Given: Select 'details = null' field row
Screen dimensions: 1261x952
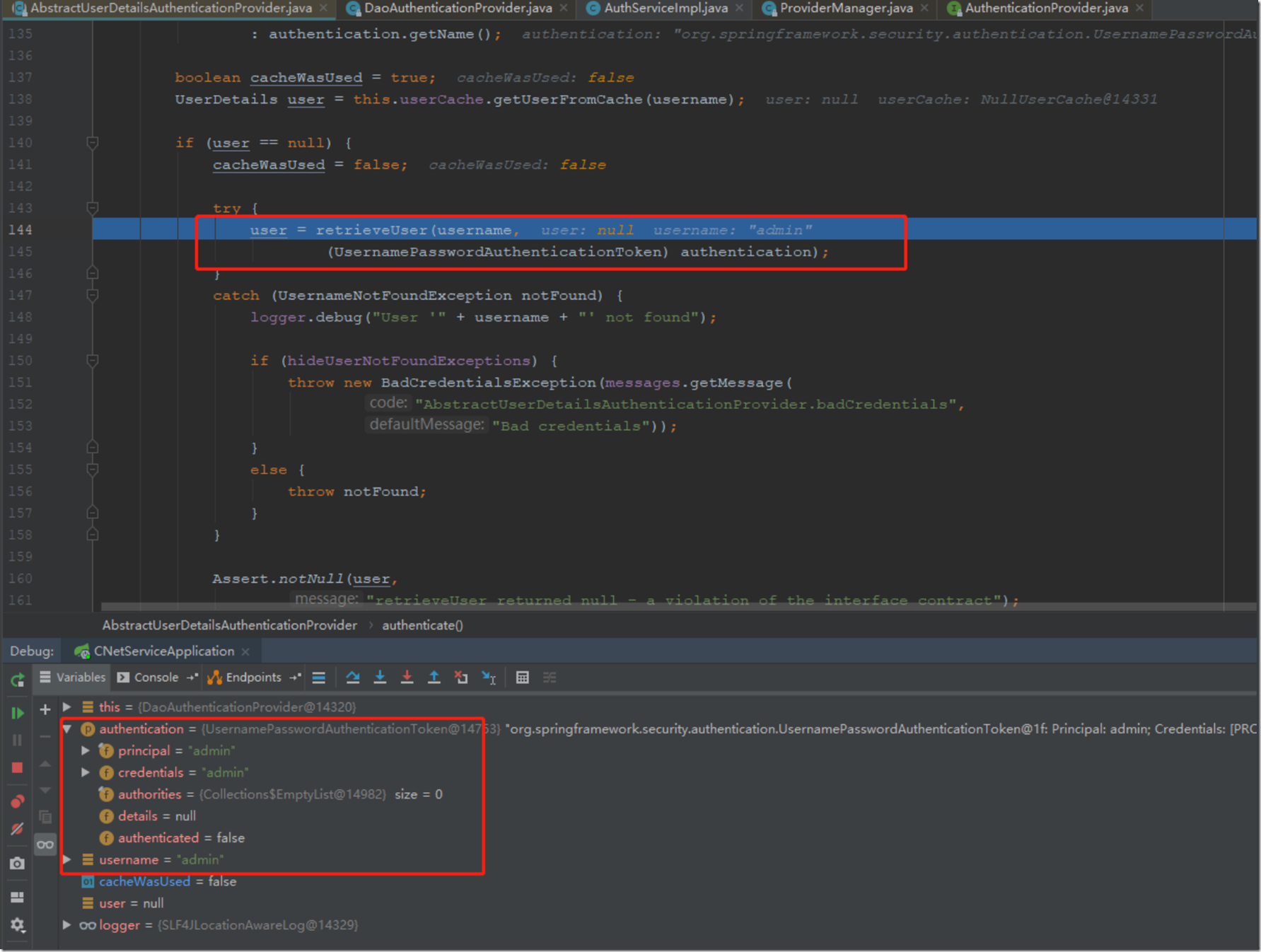Looking at the screenshot, I should click(148, 815).
